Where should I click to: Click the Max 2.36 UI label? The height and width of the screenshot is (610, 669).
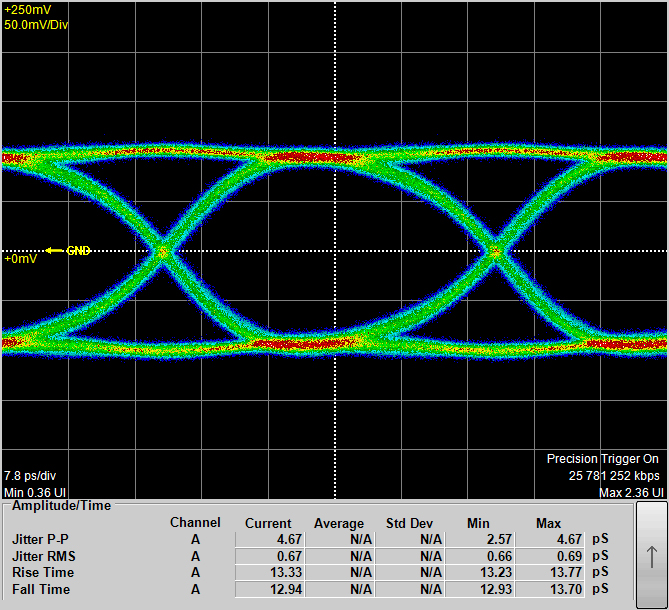[632, 493]
